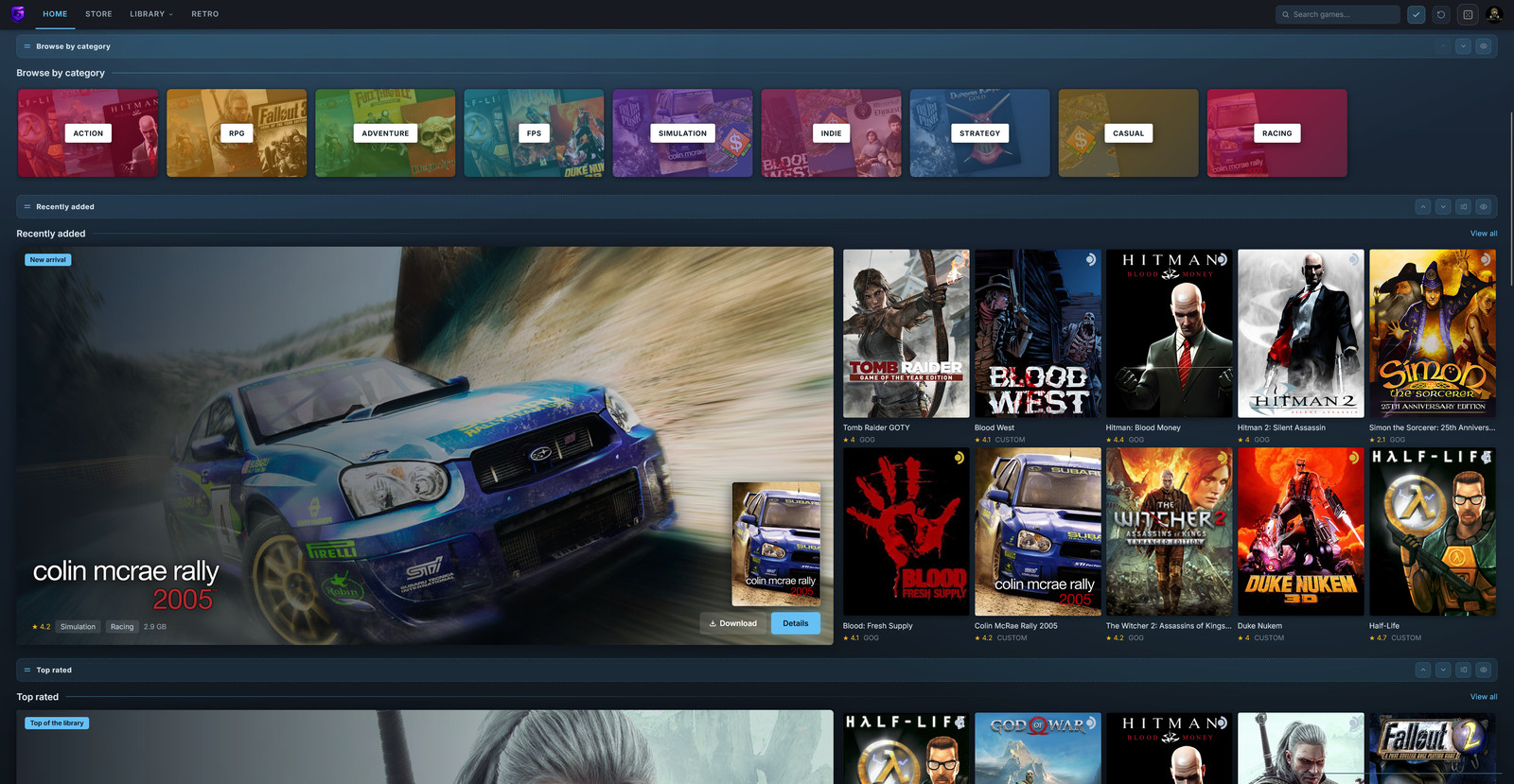Move Recently added section up

(1423, 207)
